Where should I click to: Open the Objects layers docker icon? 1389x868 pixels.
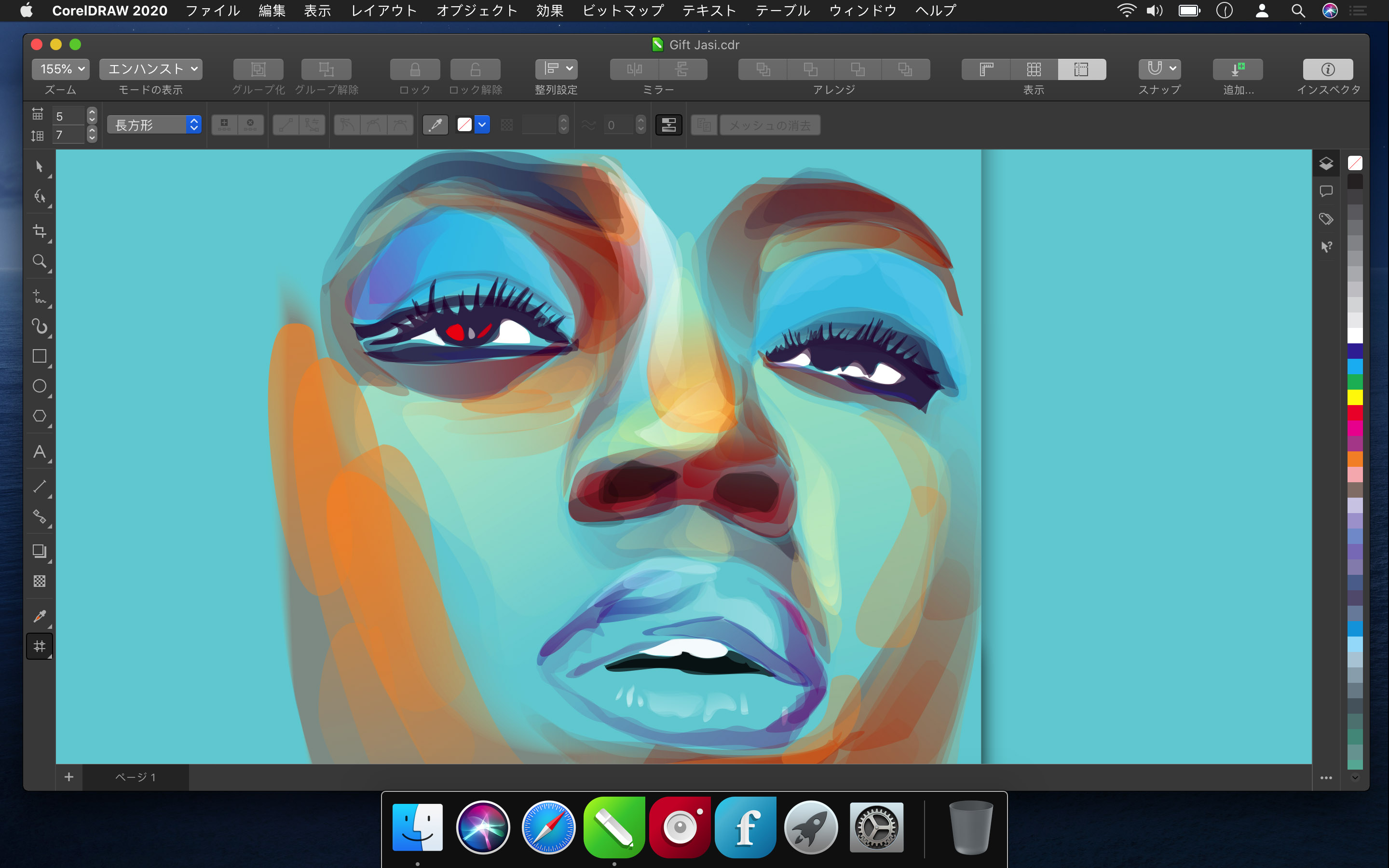point(1326,164)
